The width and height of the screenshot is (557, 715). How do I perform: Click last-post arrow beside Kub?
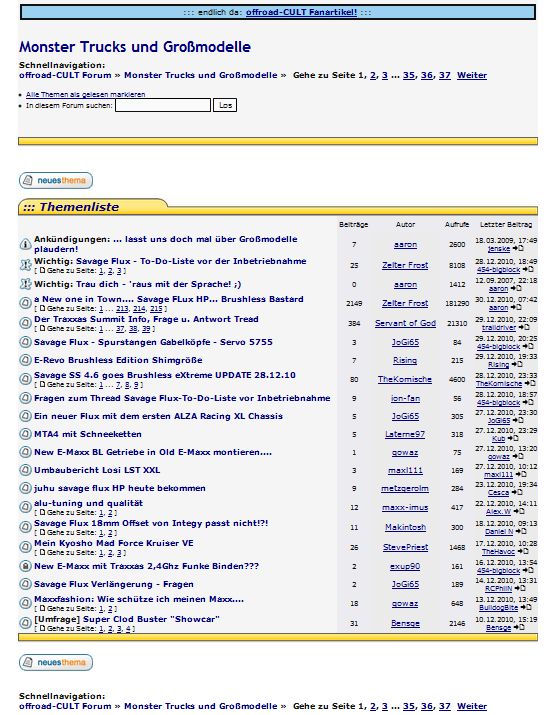[x=513, y=438]
